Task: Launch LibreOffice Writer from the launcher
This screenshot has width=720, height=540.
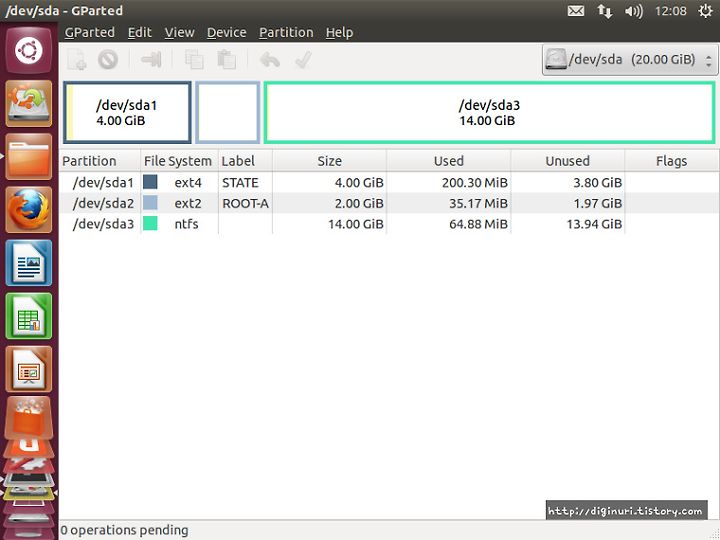Action: tap(28, 263)
